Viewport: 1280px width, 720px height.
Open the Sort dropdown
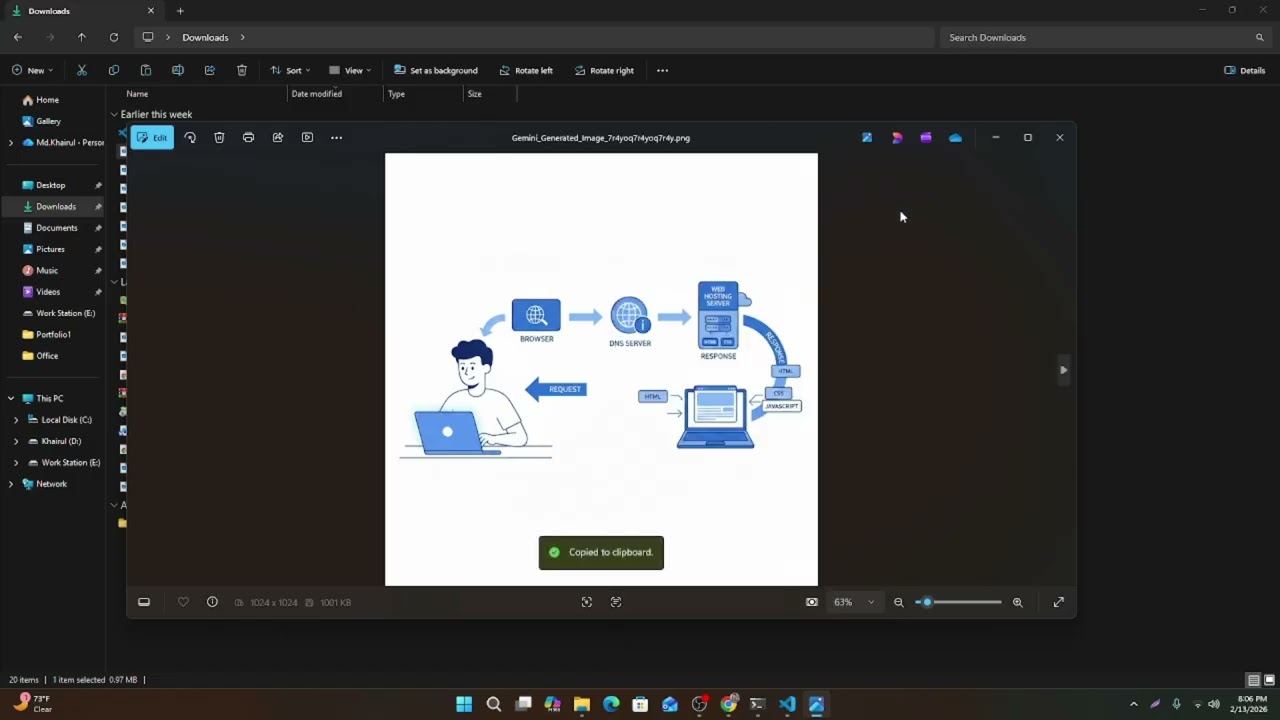coord(290,70)
